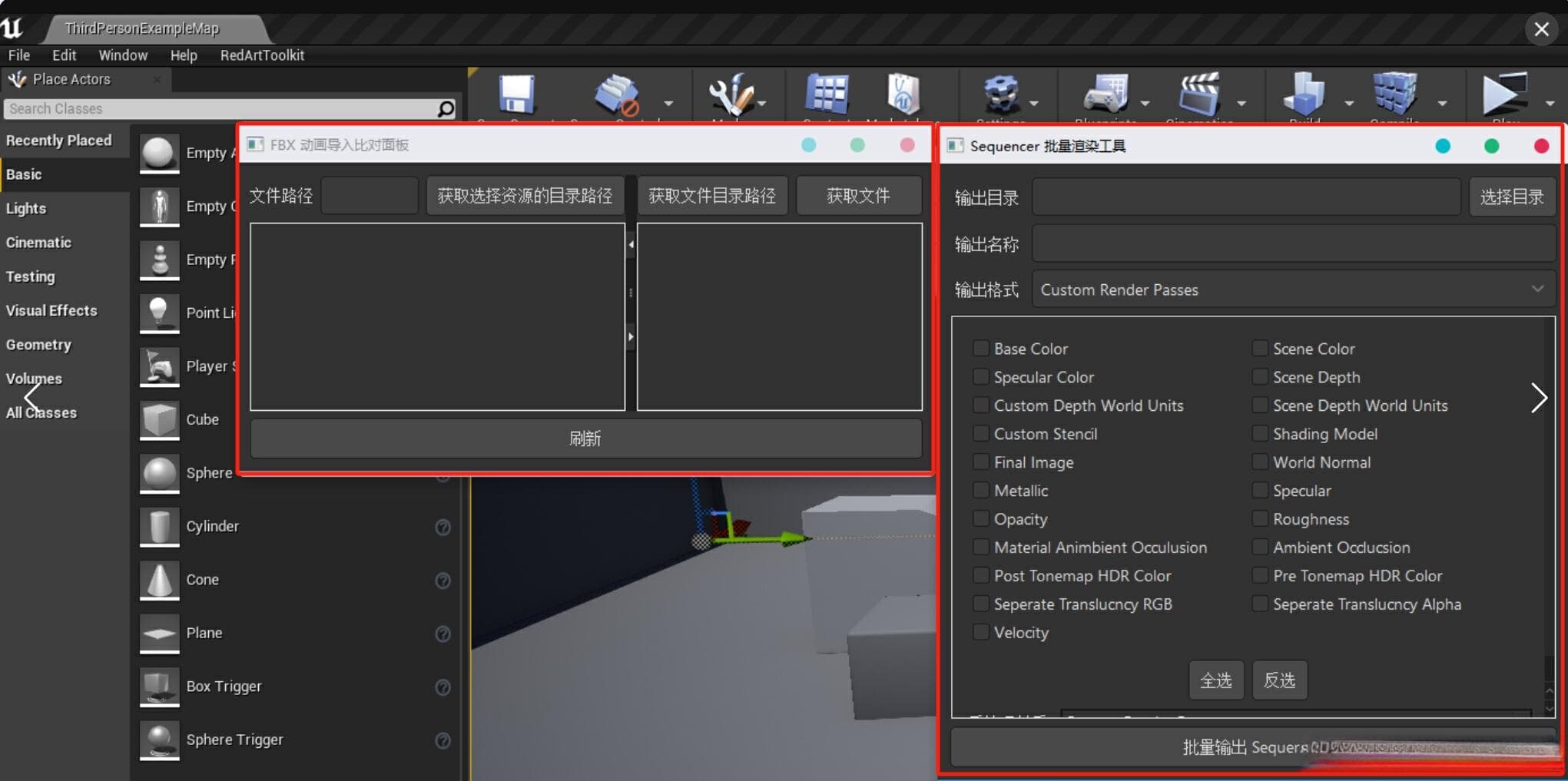The height and width of the screenshot is (781, 1568).
Task: Open the Blueprints toolbar icon
Action: point(1106,95)
